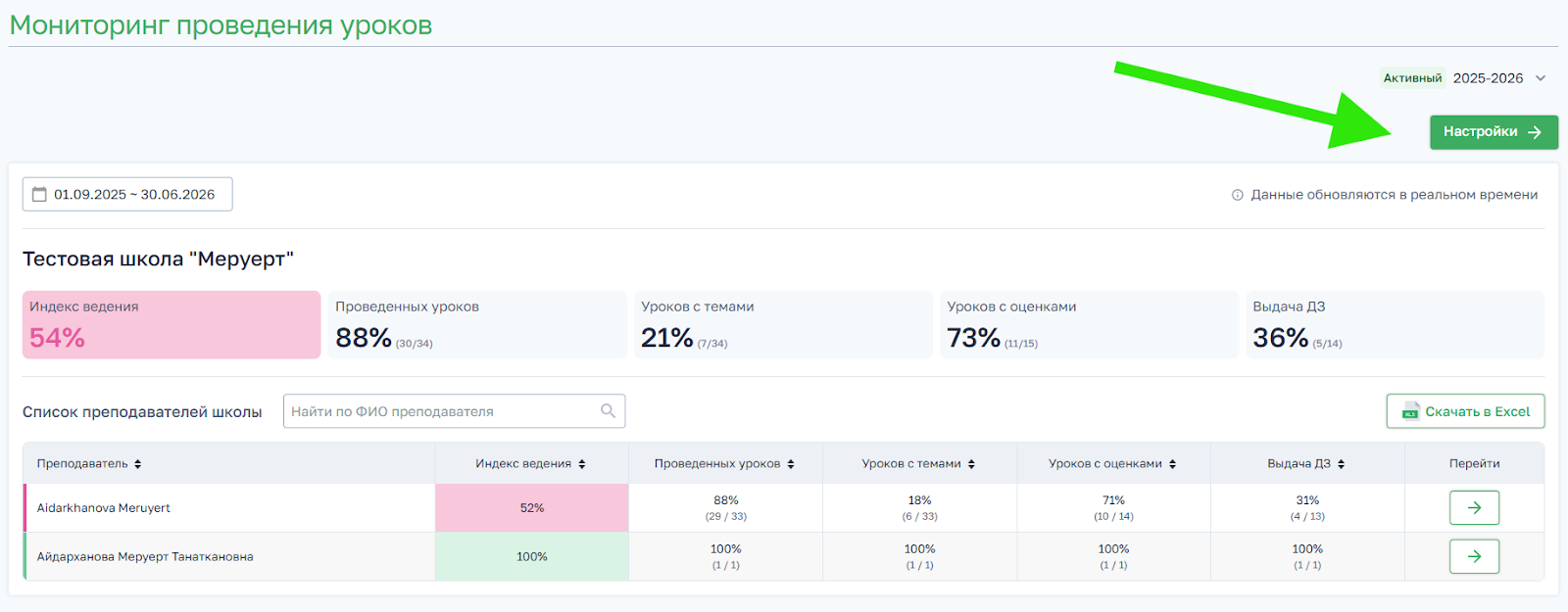The height and width of the screenshot is (612, 1568).
Task: Click the green 100% index cell
Action: pyautogui.click(x=531, y=556)
